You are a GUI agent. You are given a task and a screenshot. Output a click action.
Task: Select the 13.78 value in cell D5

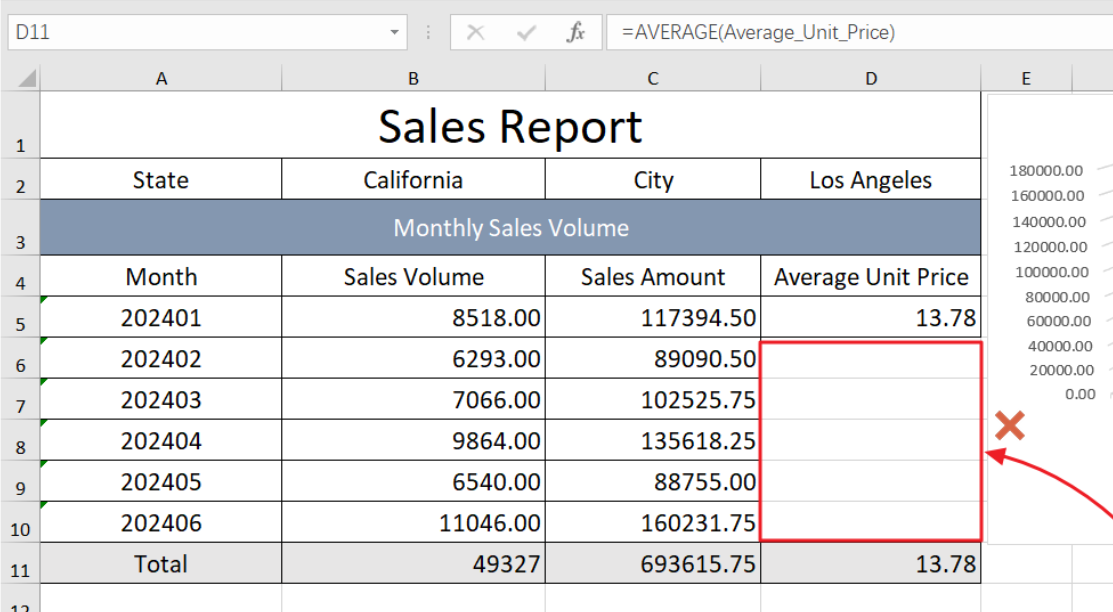870,317
